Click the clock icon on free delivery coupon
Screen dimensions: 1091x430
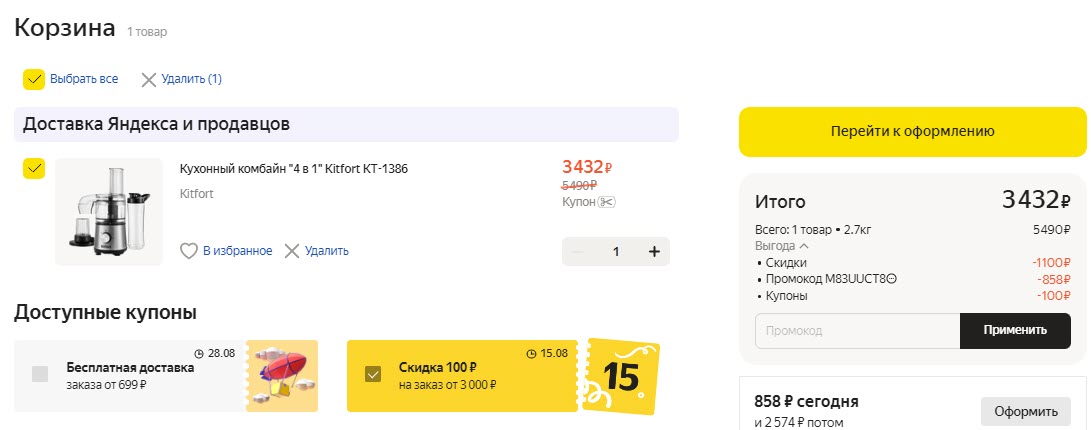199,353
